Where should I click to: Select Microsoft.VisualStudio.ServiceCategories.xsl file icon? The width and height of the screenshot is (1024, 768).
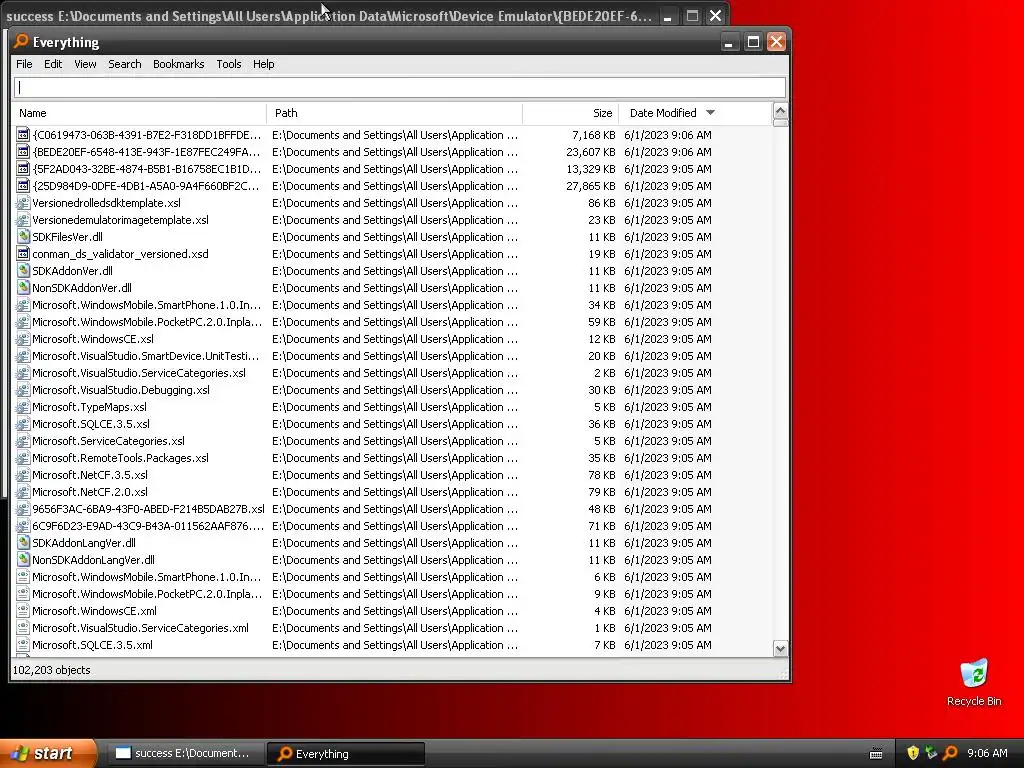tap(23, 373)
